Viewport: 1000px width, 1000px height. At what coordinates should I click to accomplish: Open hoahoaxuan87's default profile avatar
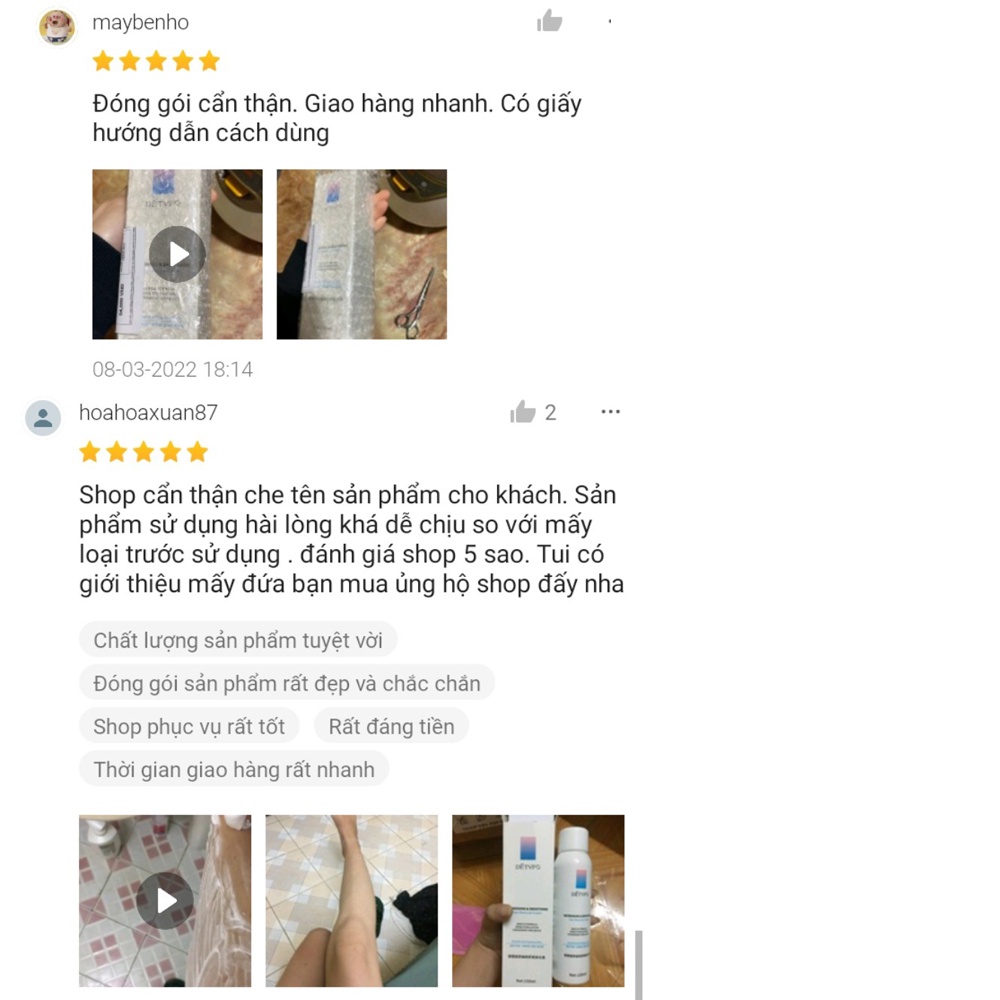pyautogui.click(x=43, y=418)
